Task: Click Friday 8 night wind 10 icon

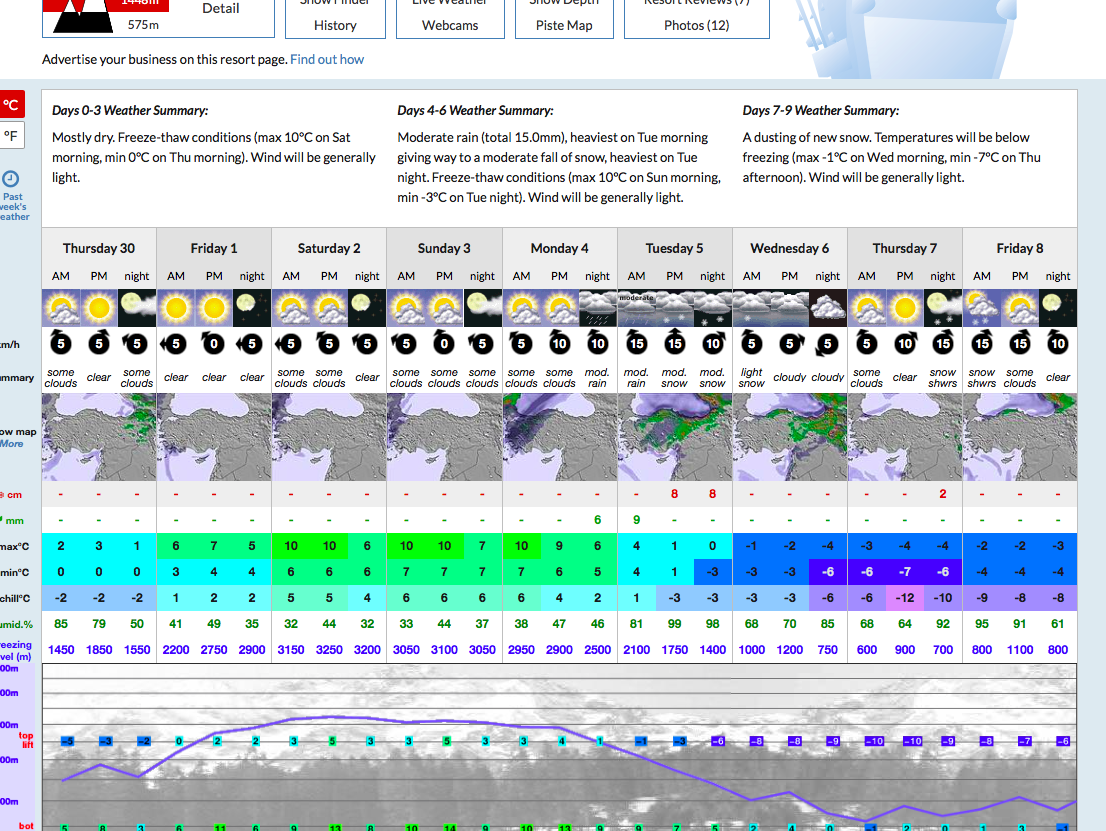Action: [1058, 343]
